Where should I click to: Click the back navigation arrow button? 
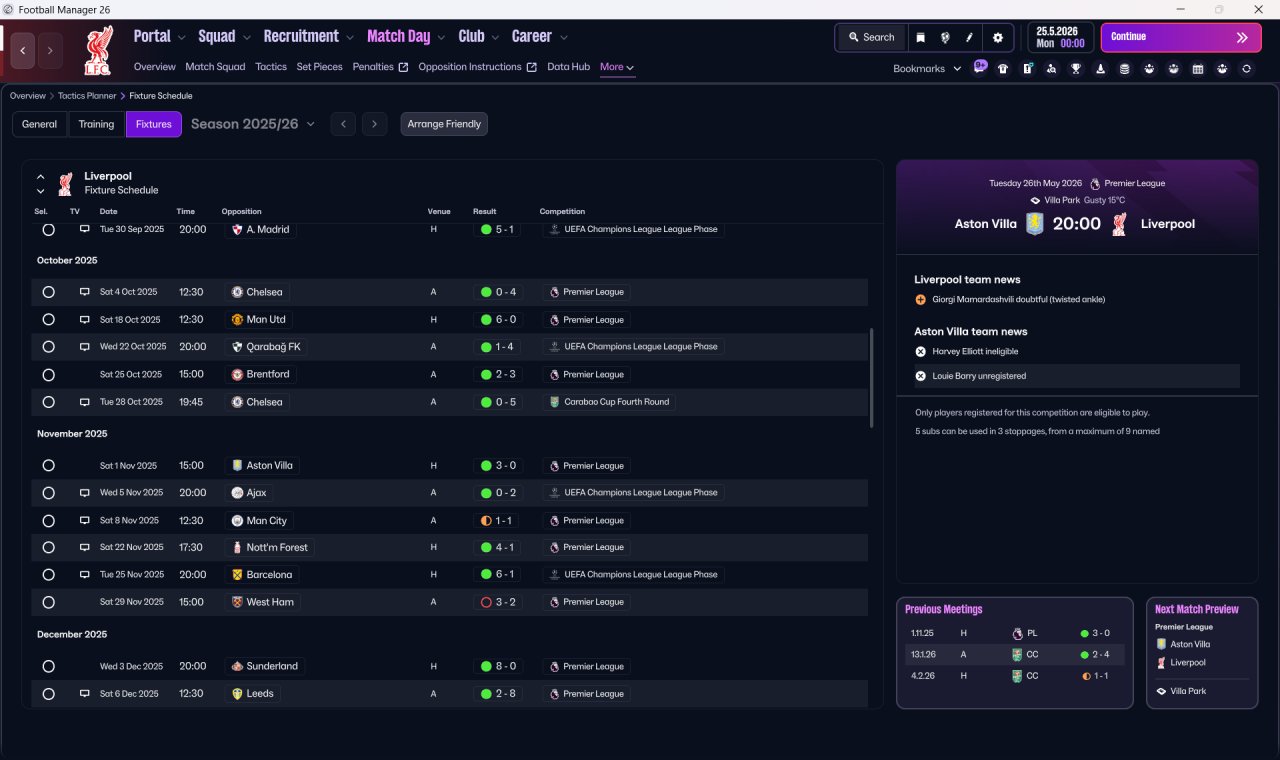click(23, 50)
